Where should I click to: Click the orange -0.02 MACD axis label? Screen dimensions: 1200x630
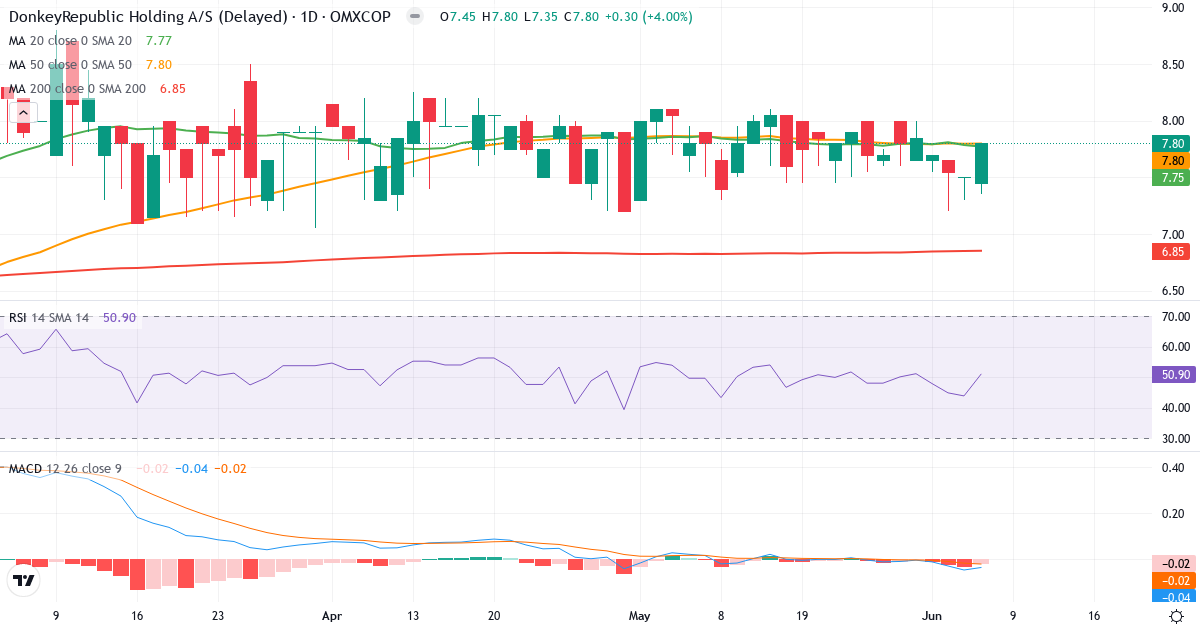1172,580
